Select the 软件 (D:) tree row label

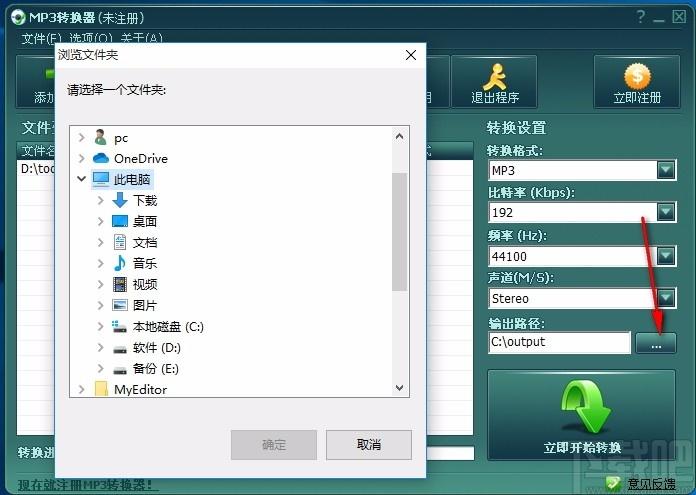[x=157, y=348]
